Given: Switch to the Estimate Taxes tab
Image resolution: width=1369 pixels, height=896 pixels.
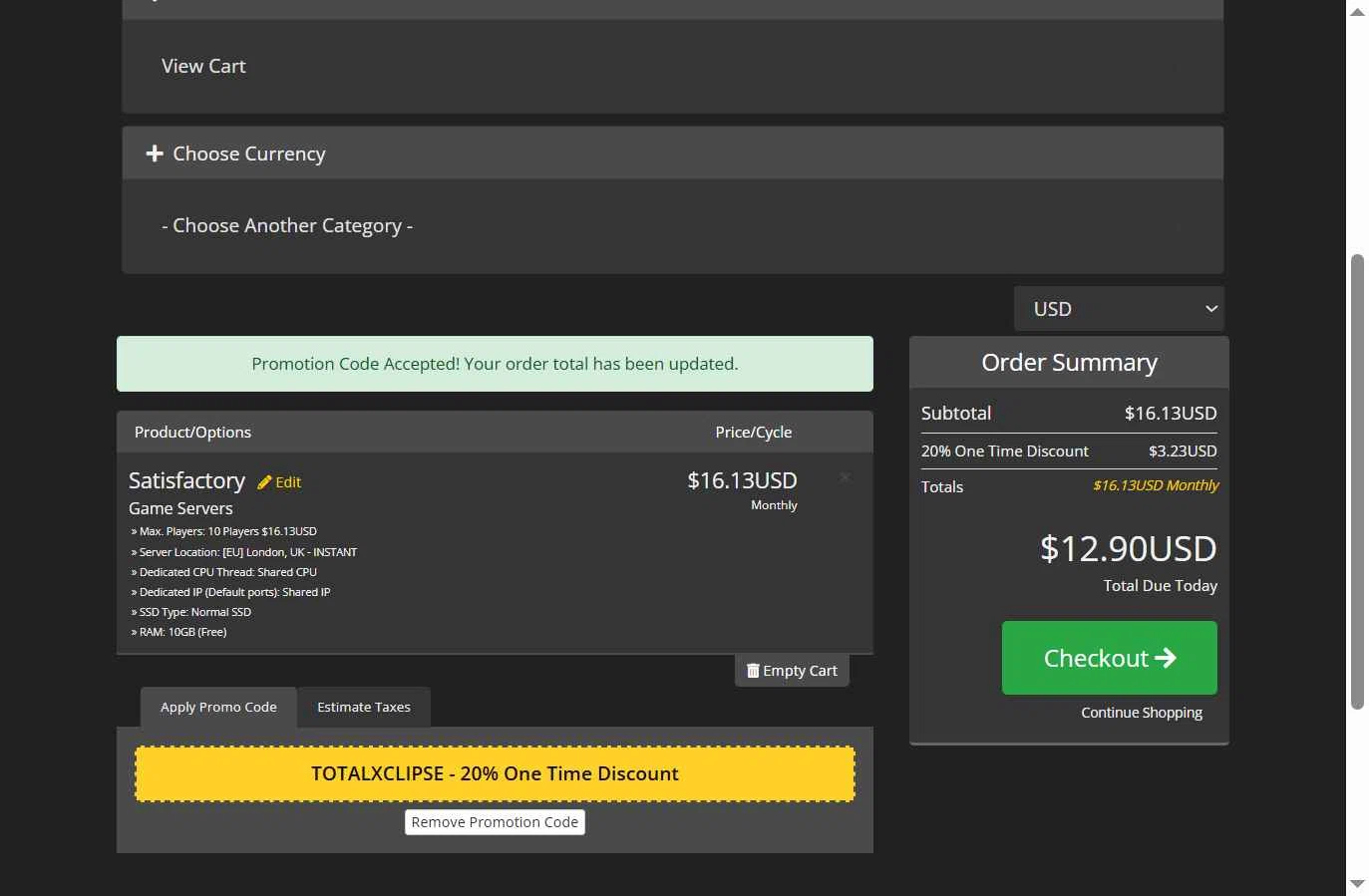Looking at the screenshot, I should [x=364, y=707].
